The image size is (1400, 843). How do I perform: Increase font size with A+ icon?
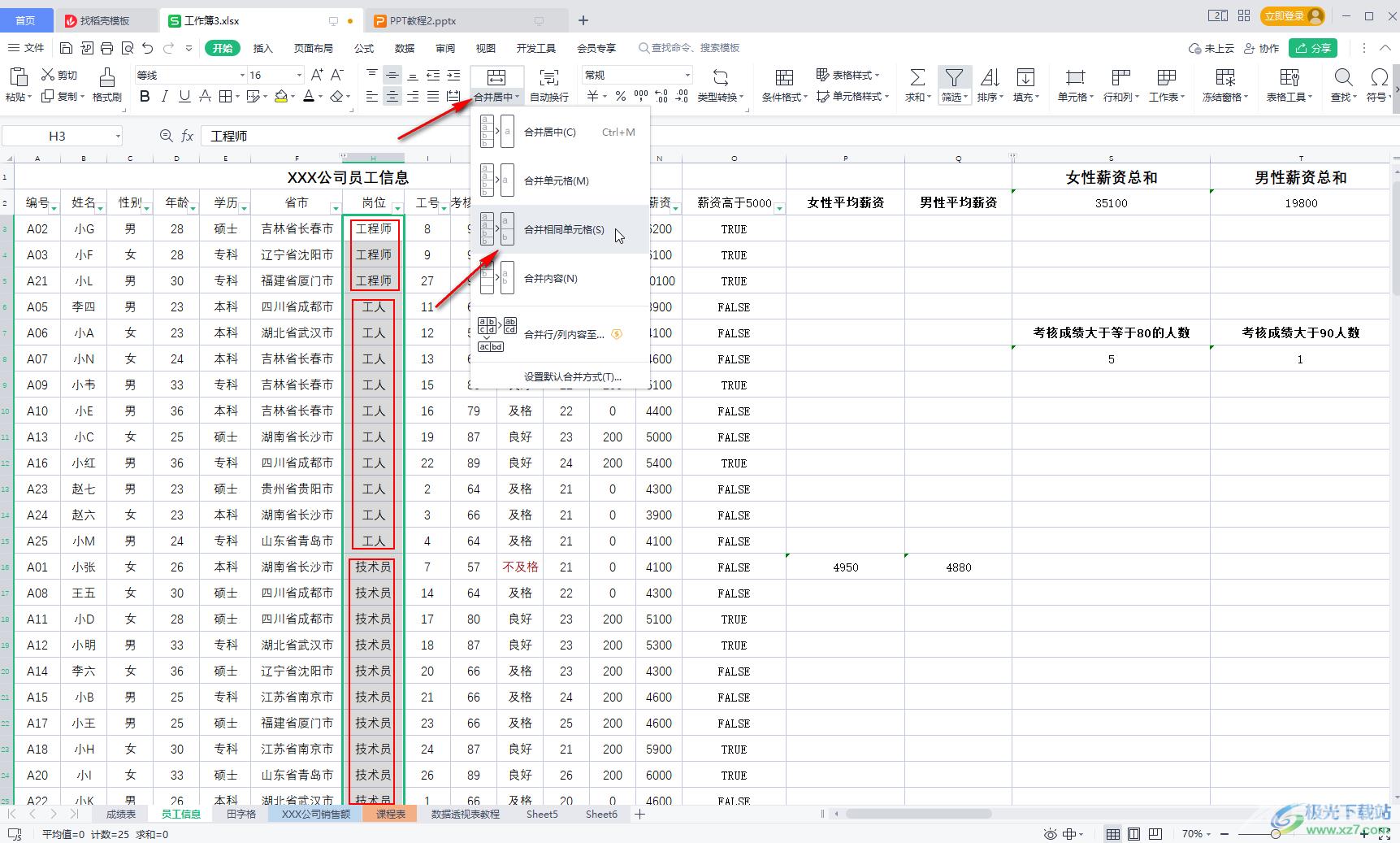coord(317,75)
